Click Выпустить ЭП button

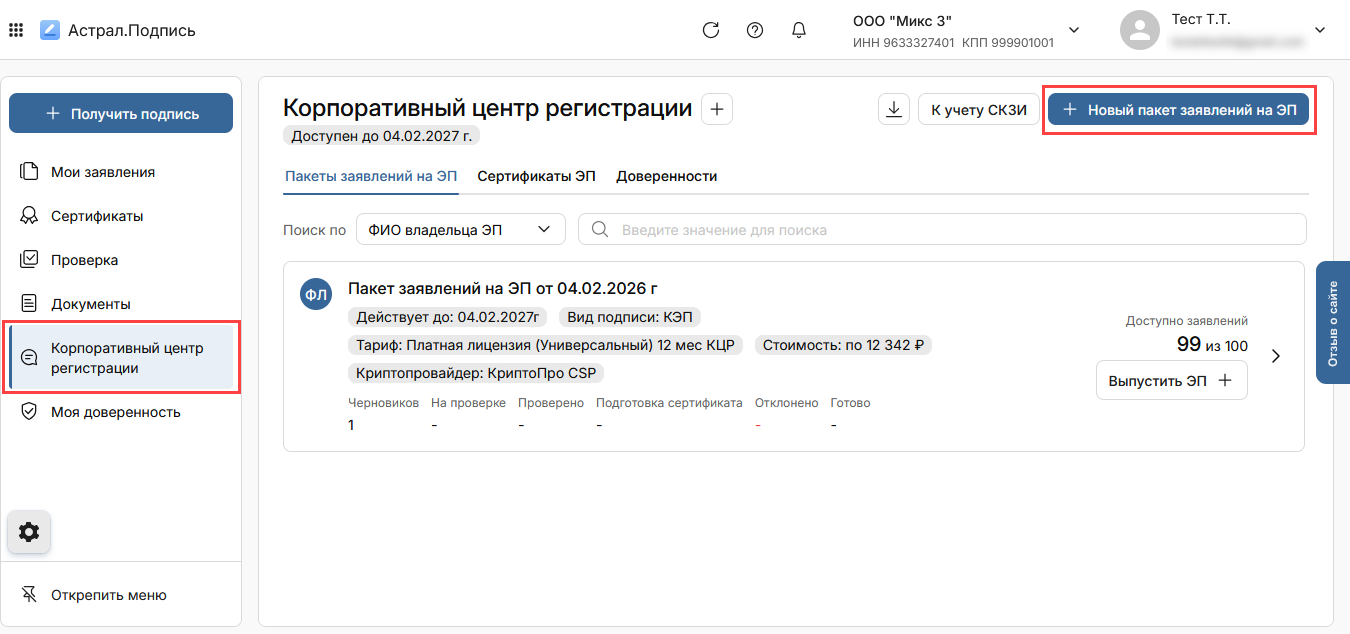pyautogui.click(x=1171, y=380)
